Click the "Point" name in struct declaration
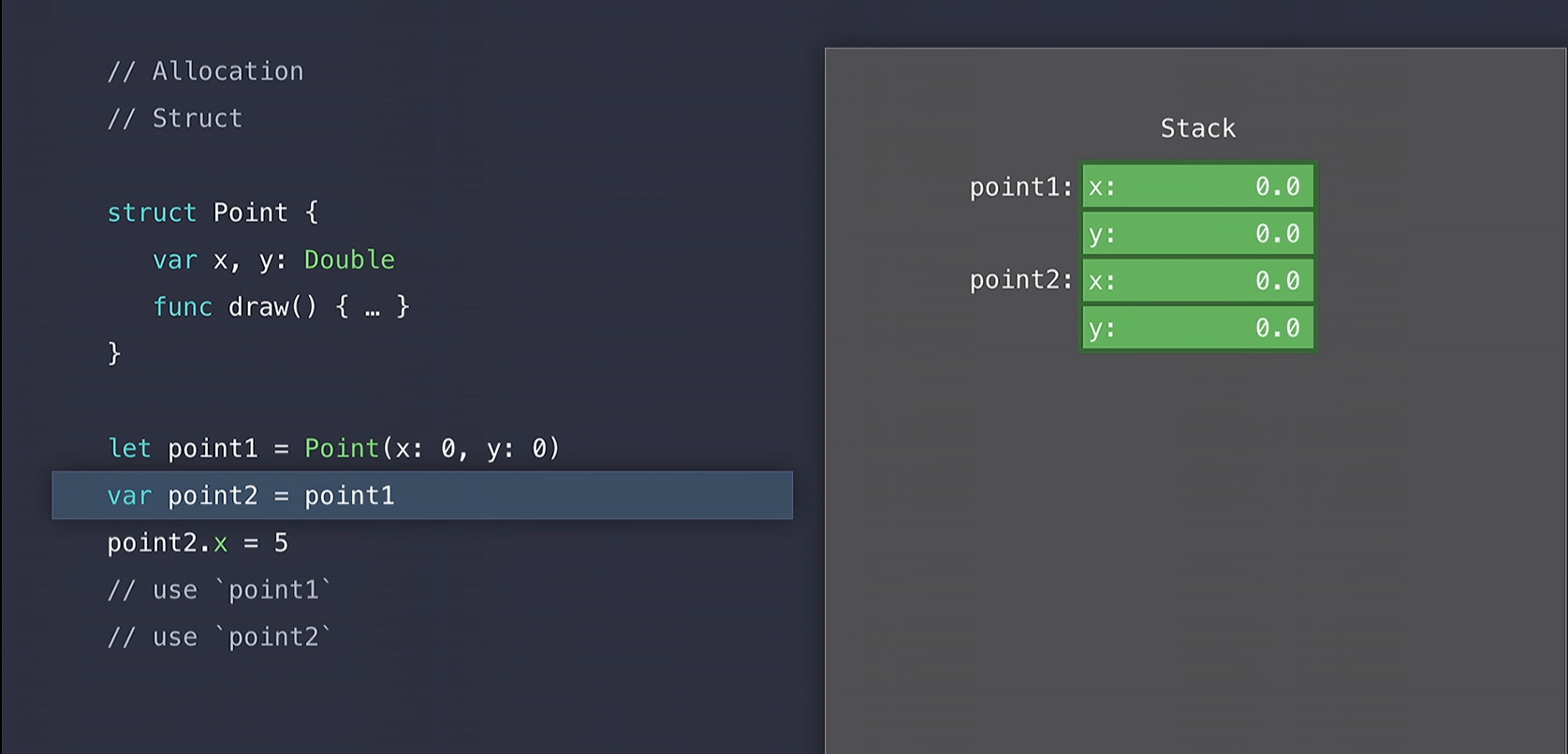This screenshot has height=754, width=1568. click(250, 213)
